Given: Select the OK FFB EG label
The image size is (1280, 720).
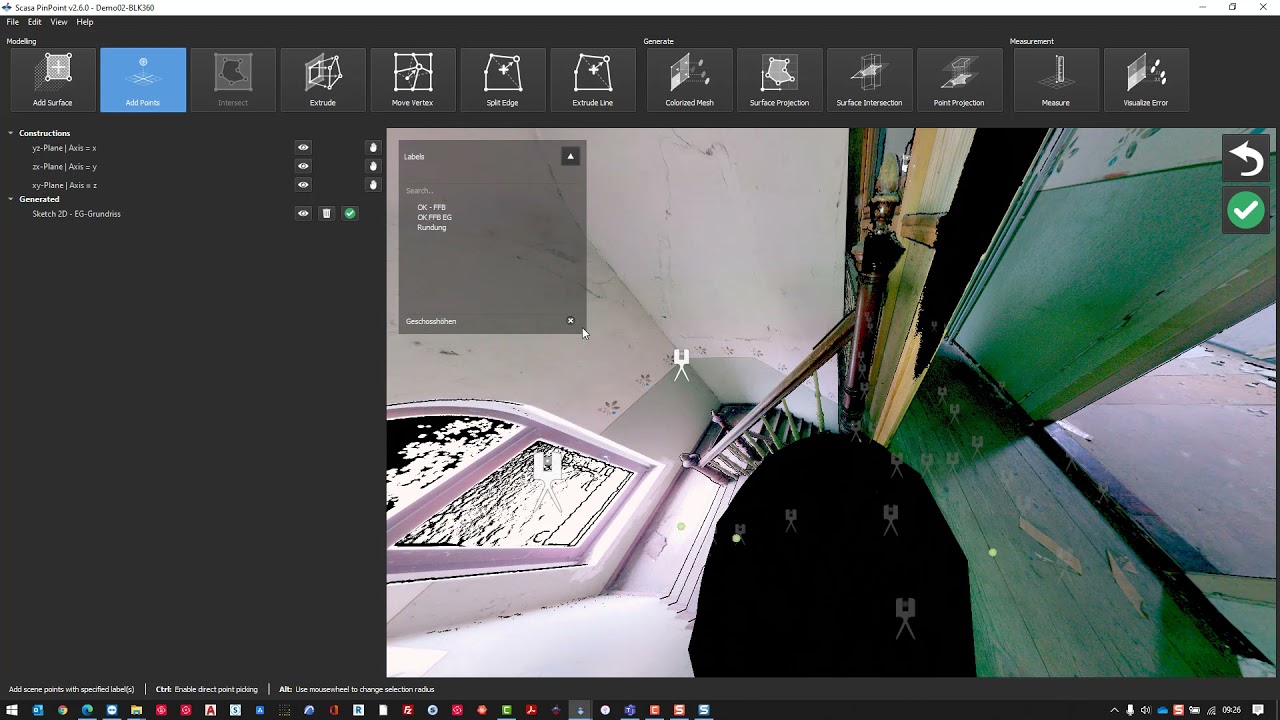Looking at the screenshot, I should click(435, 217).
